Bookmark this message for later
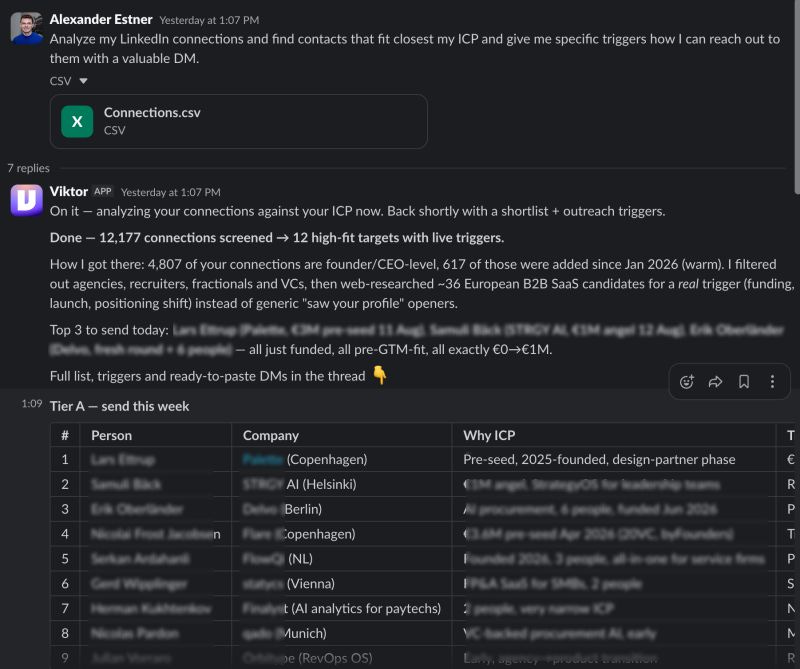The height and width of the screenshot is (669, 800). (x=744, y=381)
